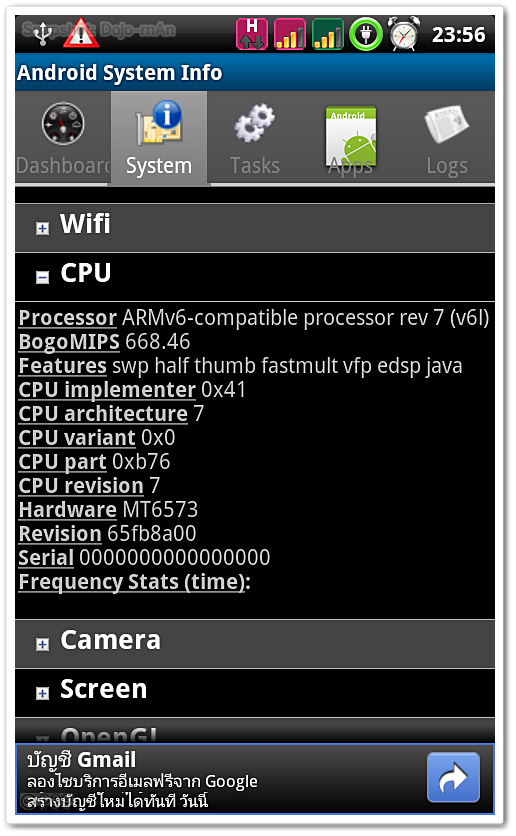Select the System info icon

[x=159, y=123]
